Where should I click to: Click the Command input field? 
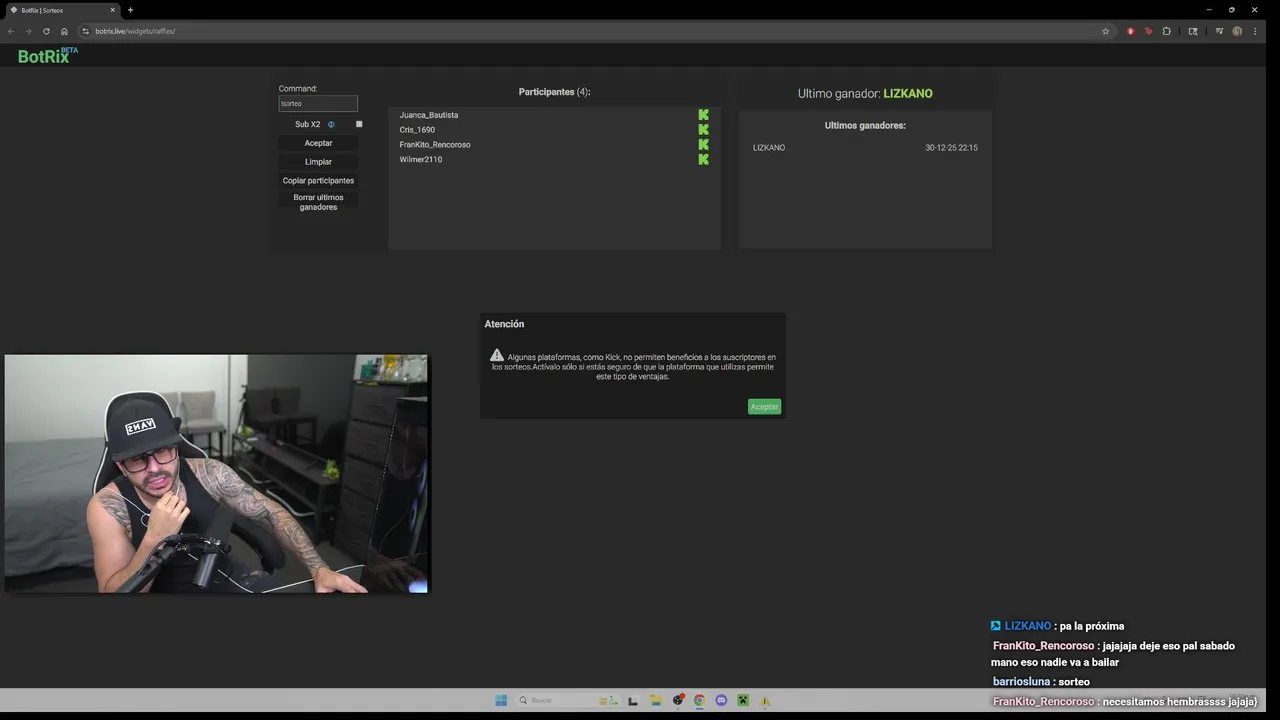coord(318,103)
